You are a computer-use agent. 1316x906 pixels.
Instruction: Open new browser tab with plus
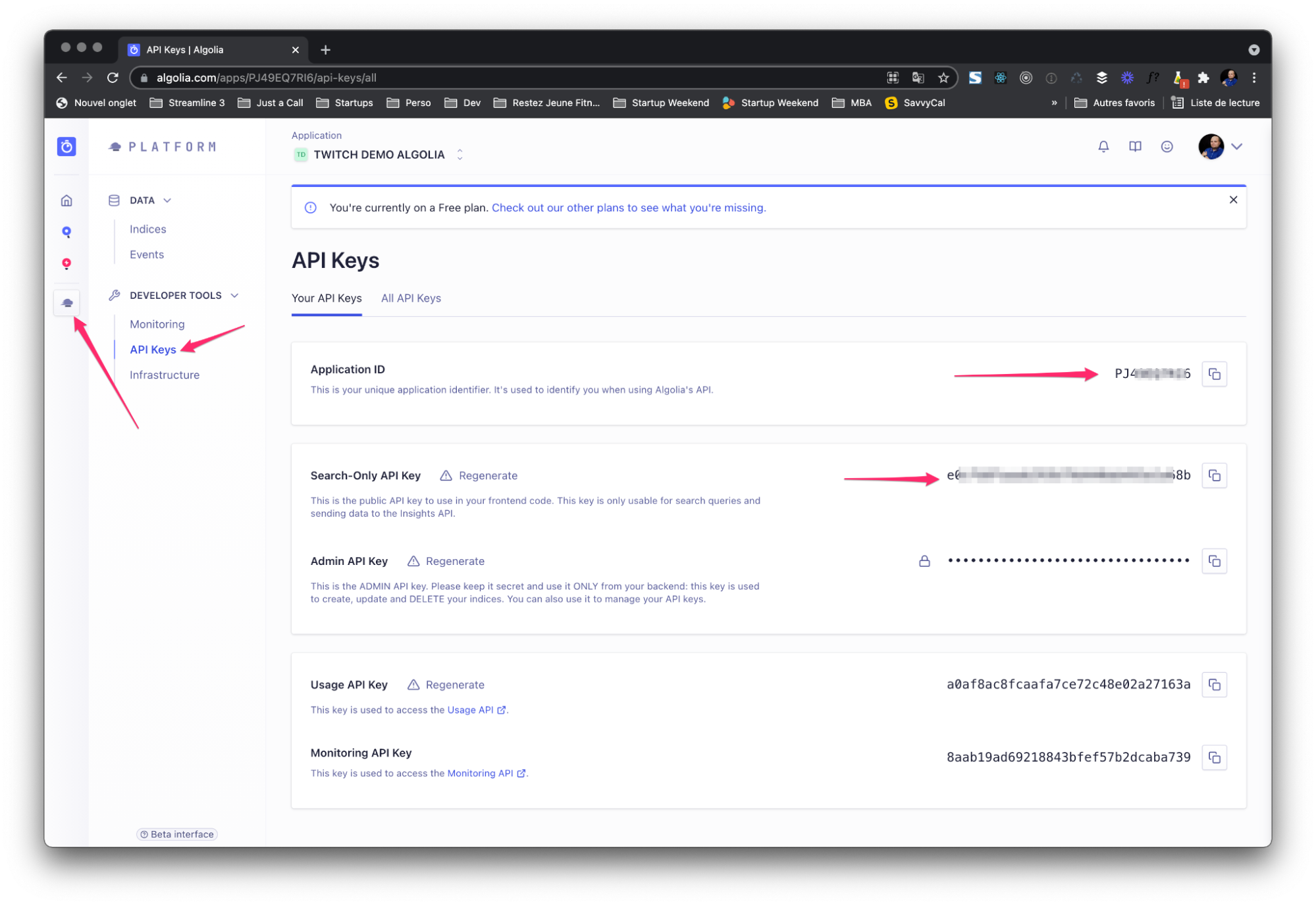pos(325,50)
